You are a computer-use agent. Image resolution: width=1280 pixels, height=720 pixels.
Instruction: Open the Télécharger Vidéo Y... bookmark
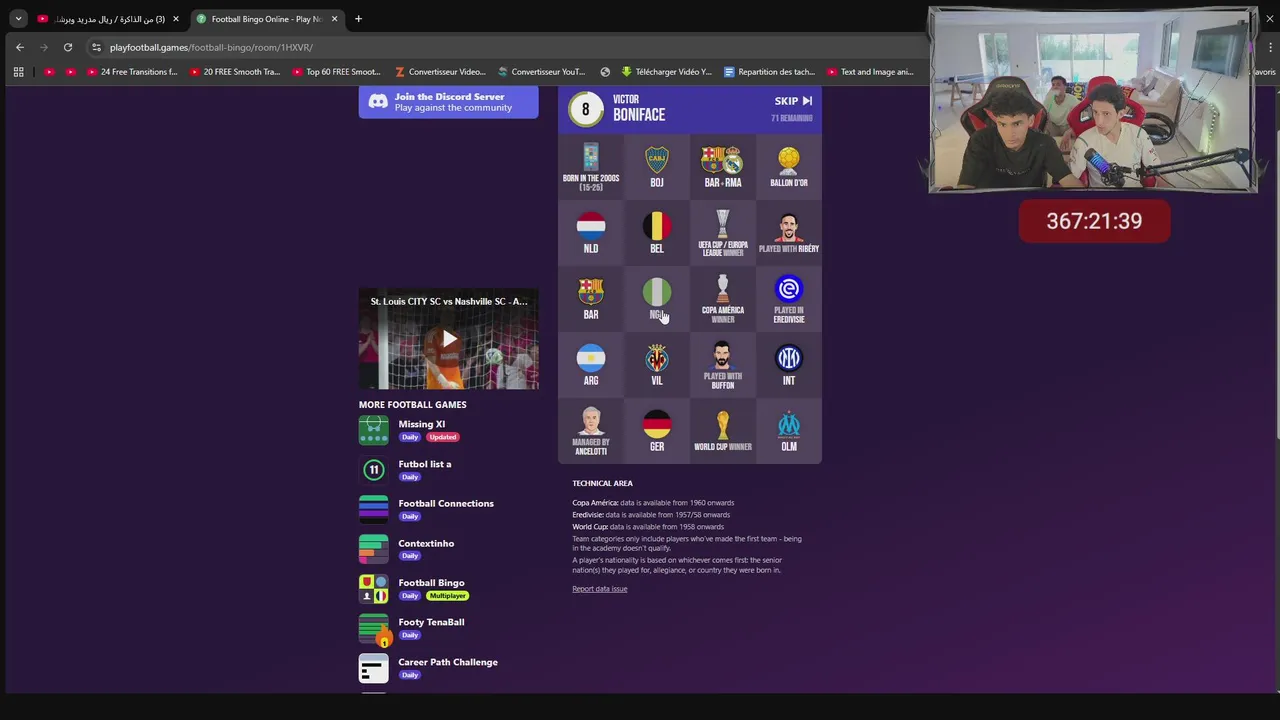click(666, 72)
